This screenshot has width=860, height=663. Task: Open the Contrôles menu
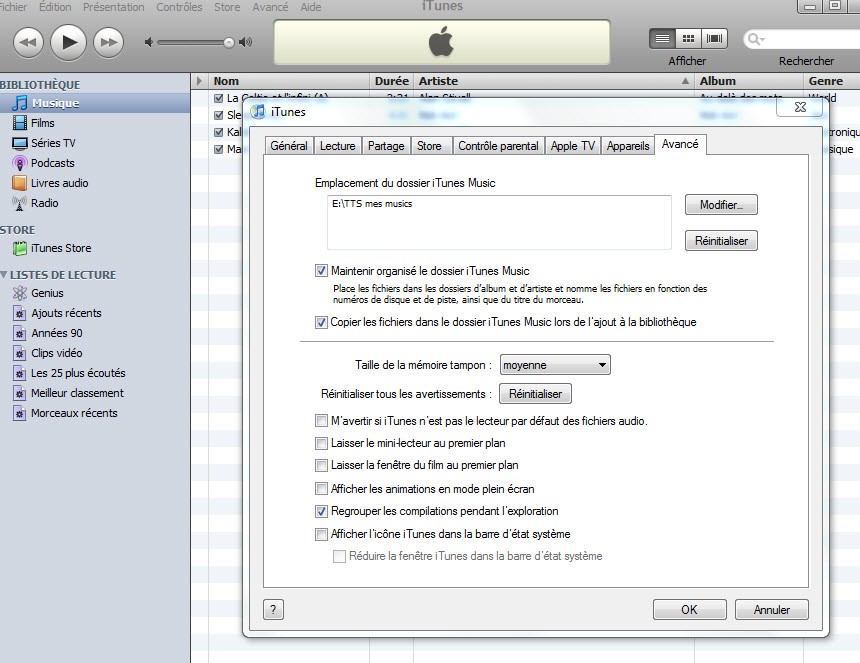179,7
